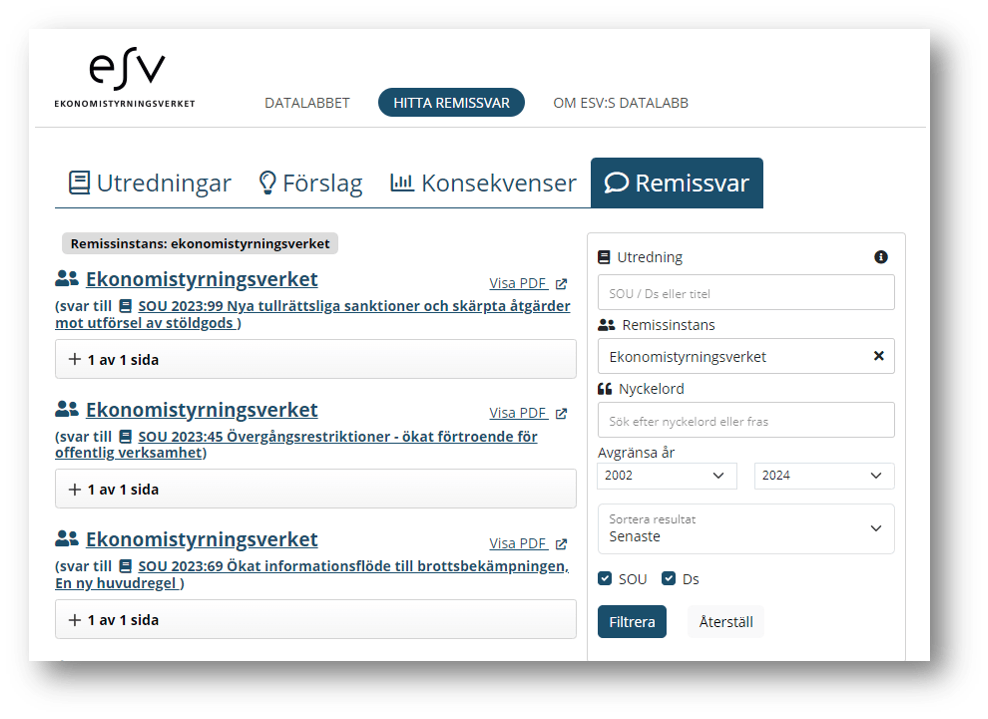The width and height of the screenshot is (988, 719).
Task: Click book icon before SOU 2023:99 title
Action: click(x=126, y=306)
